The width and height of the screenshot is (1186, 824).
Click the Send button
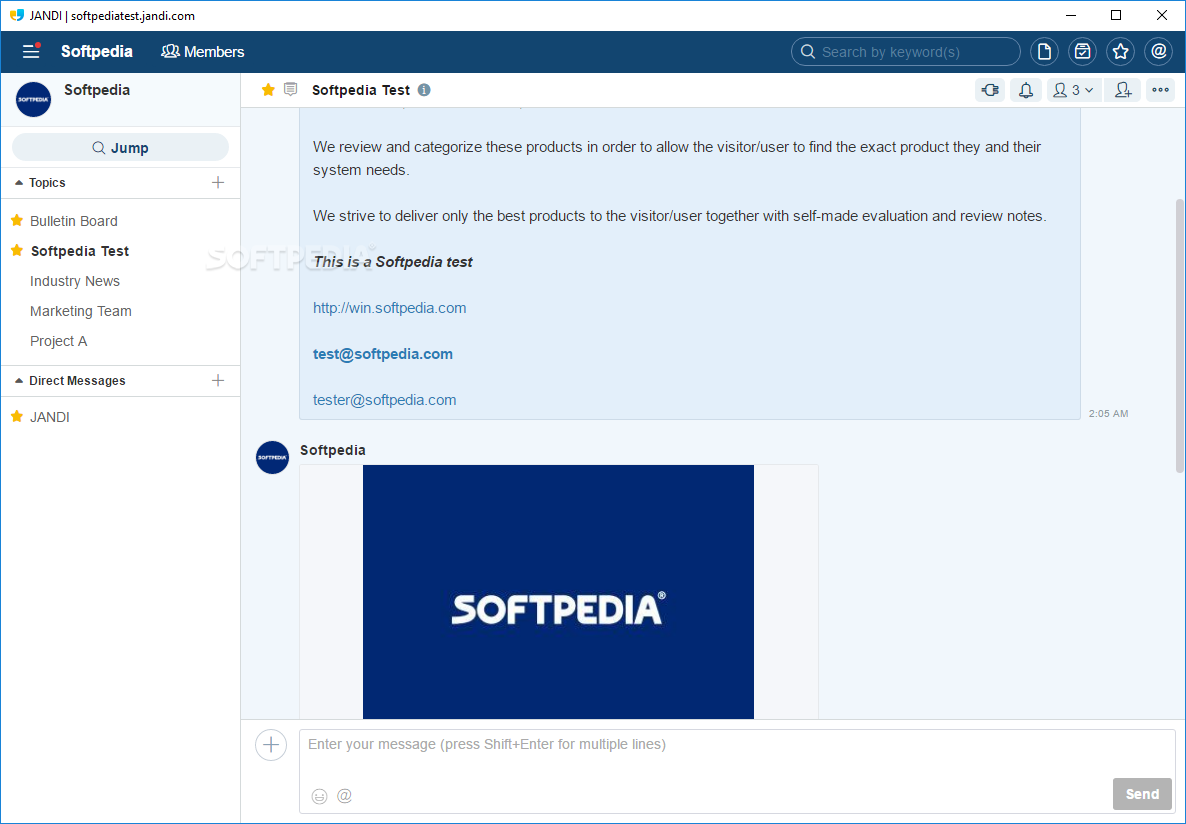1142,794
